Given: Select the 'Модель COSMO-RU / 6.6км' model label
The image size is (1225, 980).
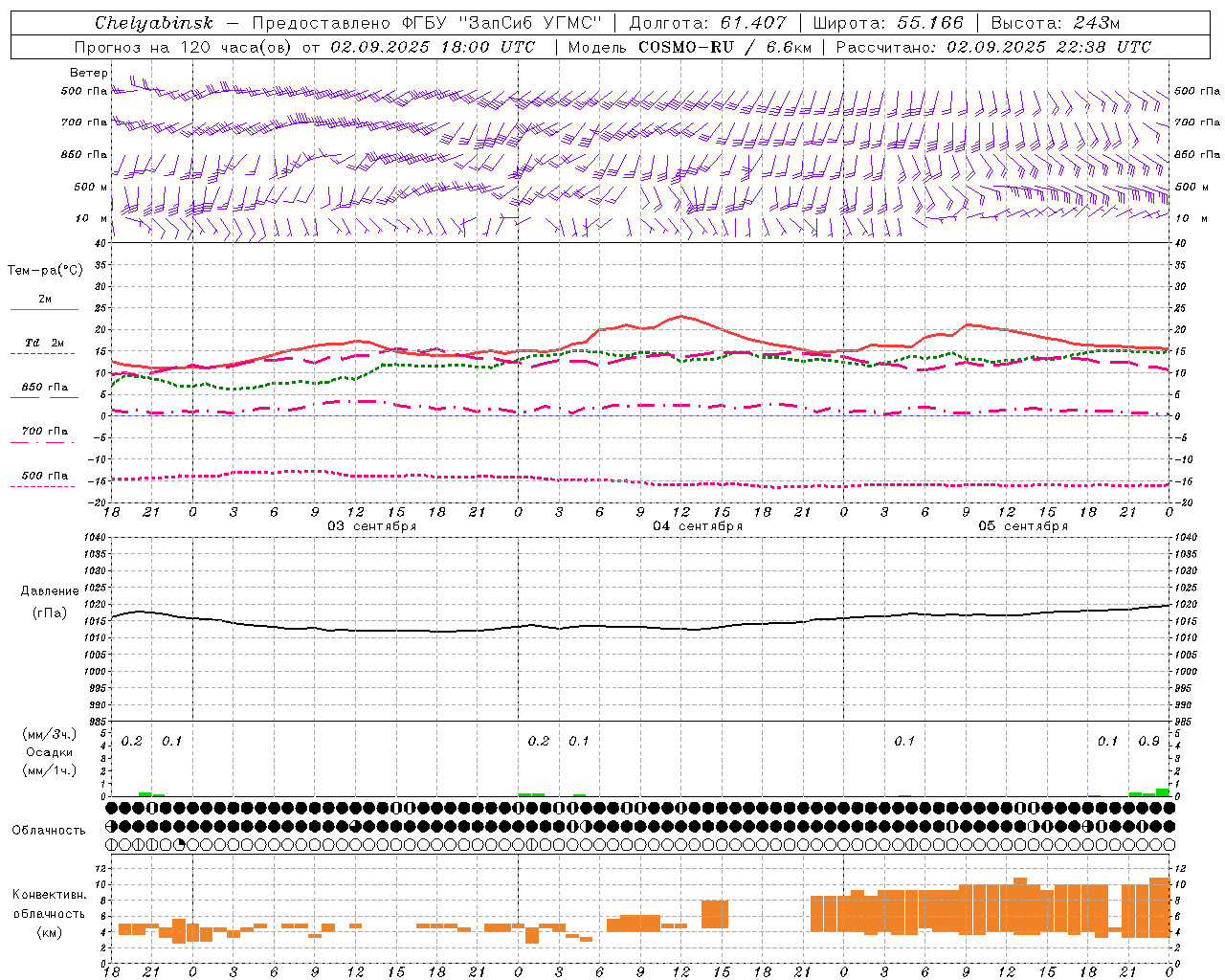Looking at the screenshot, I should pyautogui.click(x=689, y=47).
